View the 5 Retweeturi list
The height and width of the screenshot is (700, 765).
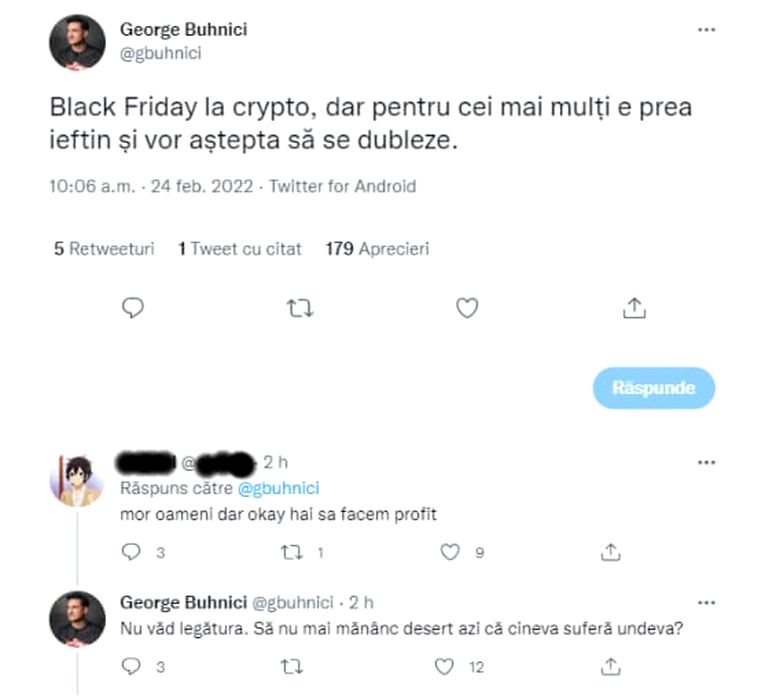tap(104, 248)
